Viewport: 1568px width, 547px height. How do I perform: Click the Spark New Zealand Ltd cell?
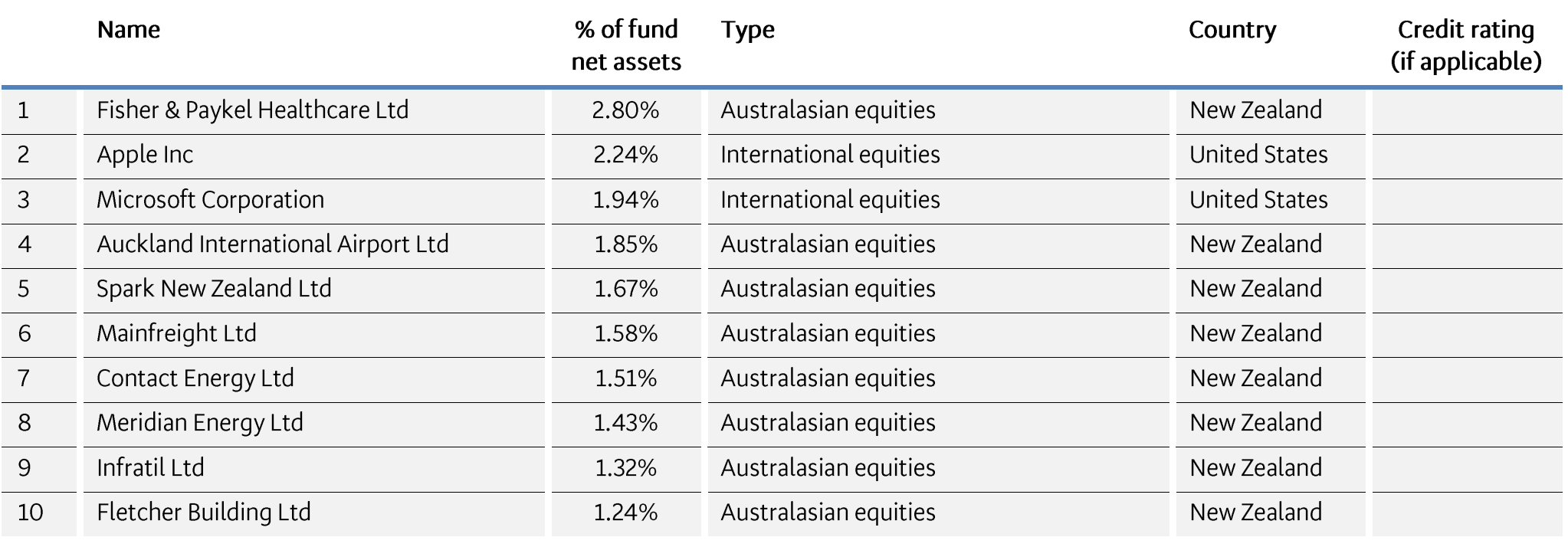click(x=214, y=289)
